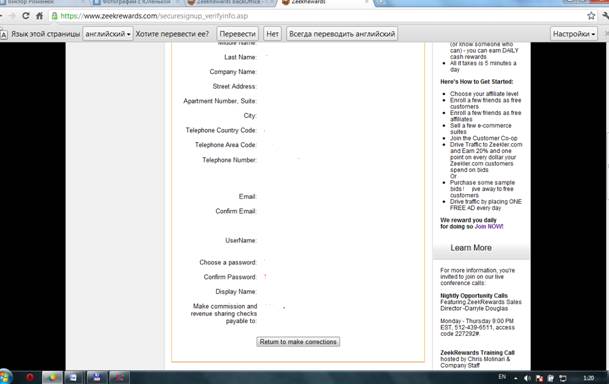Click 'Here's How to Get Started:' heading
The image size is (609, 384).
click(477, 82)
